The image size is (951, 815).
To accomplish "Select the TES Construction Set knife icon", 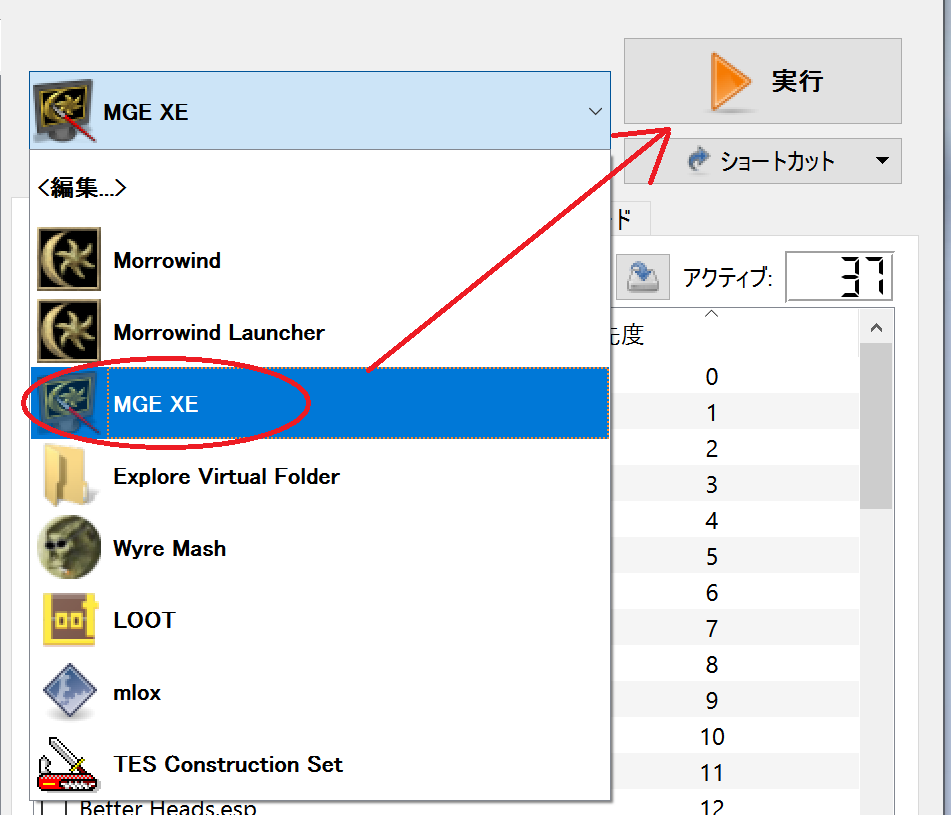I will coord(69,764).
